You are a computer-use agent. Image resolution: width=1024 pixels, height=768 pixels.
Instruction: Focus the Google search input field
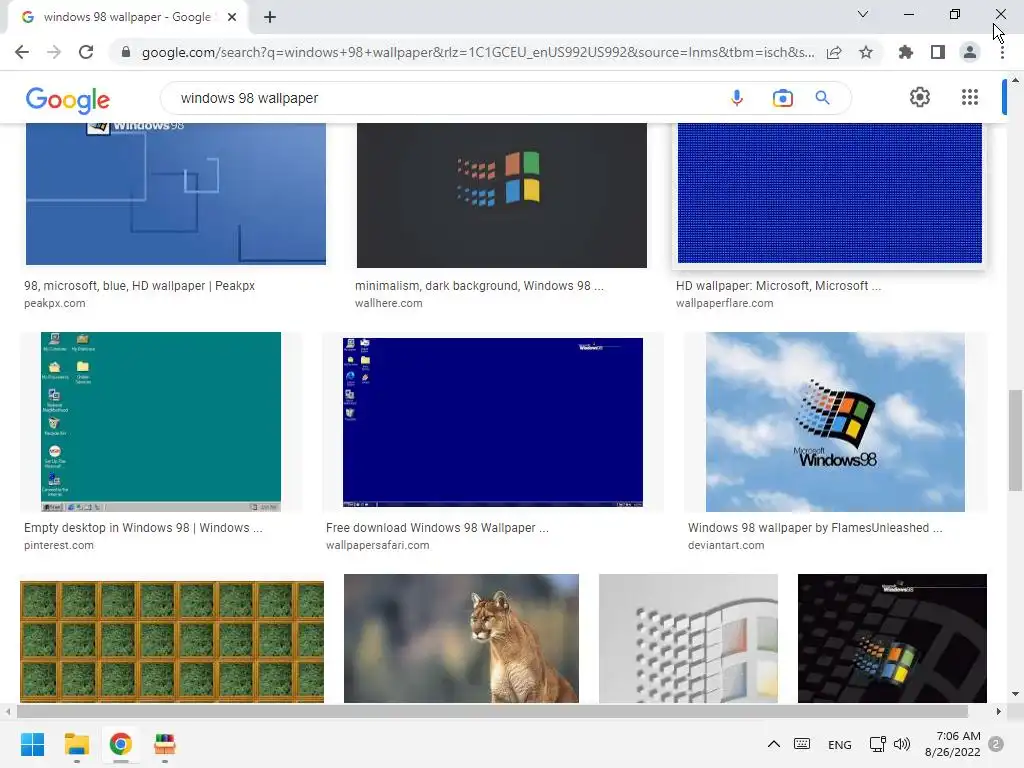pyautogui.click(x=451, y=98)
